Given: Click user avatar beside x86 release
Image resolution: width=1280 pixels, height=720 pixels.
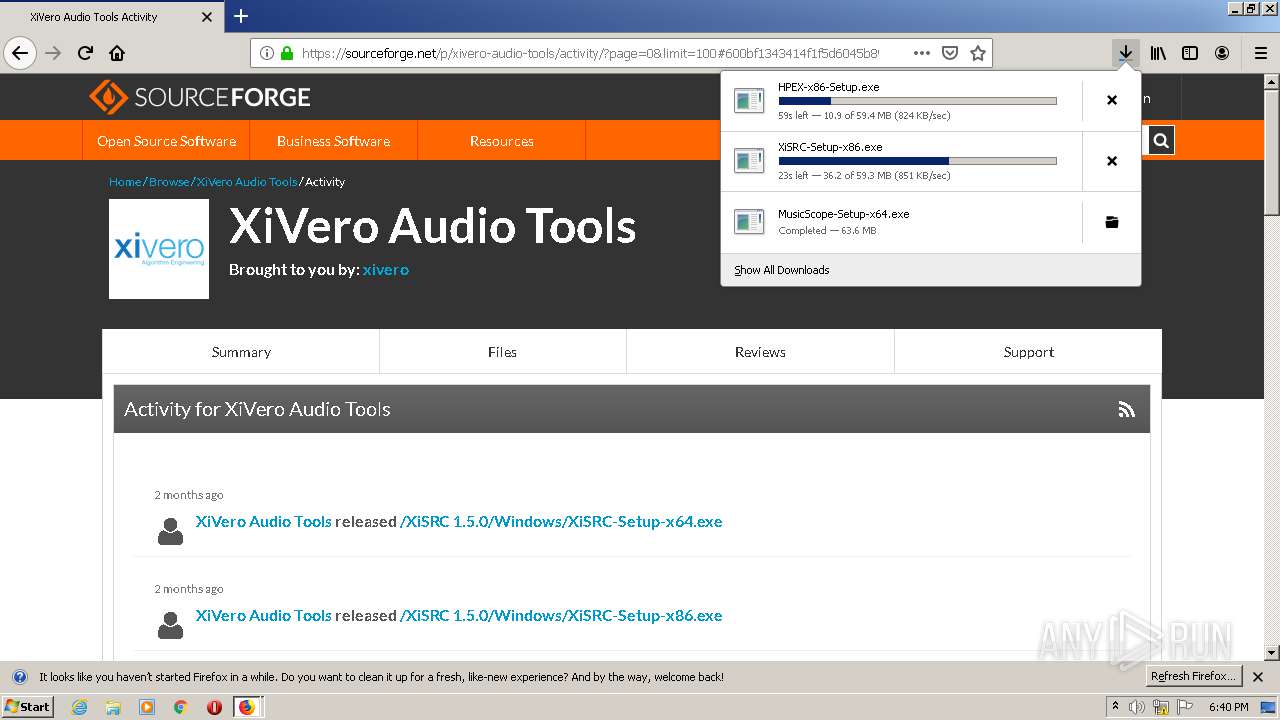Looking at the screenshot, I should point(171,625).
